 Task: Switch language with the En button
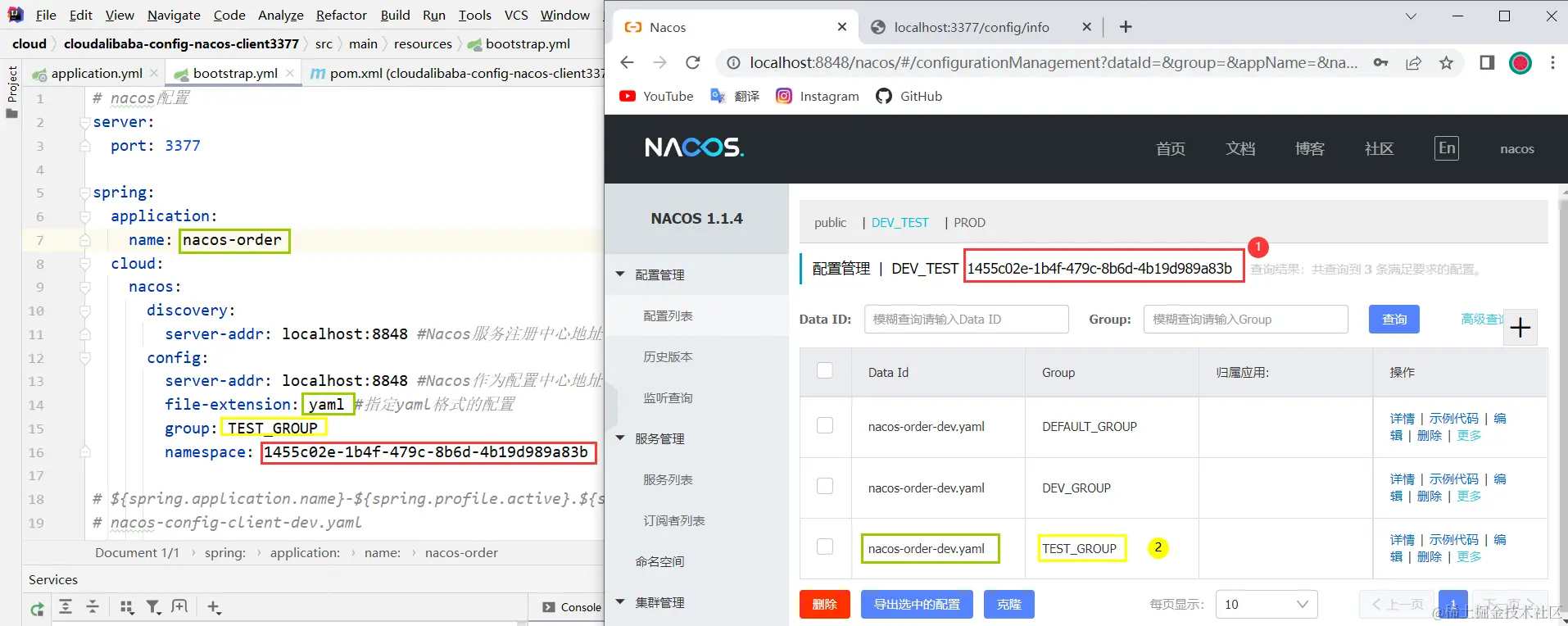1447,147
